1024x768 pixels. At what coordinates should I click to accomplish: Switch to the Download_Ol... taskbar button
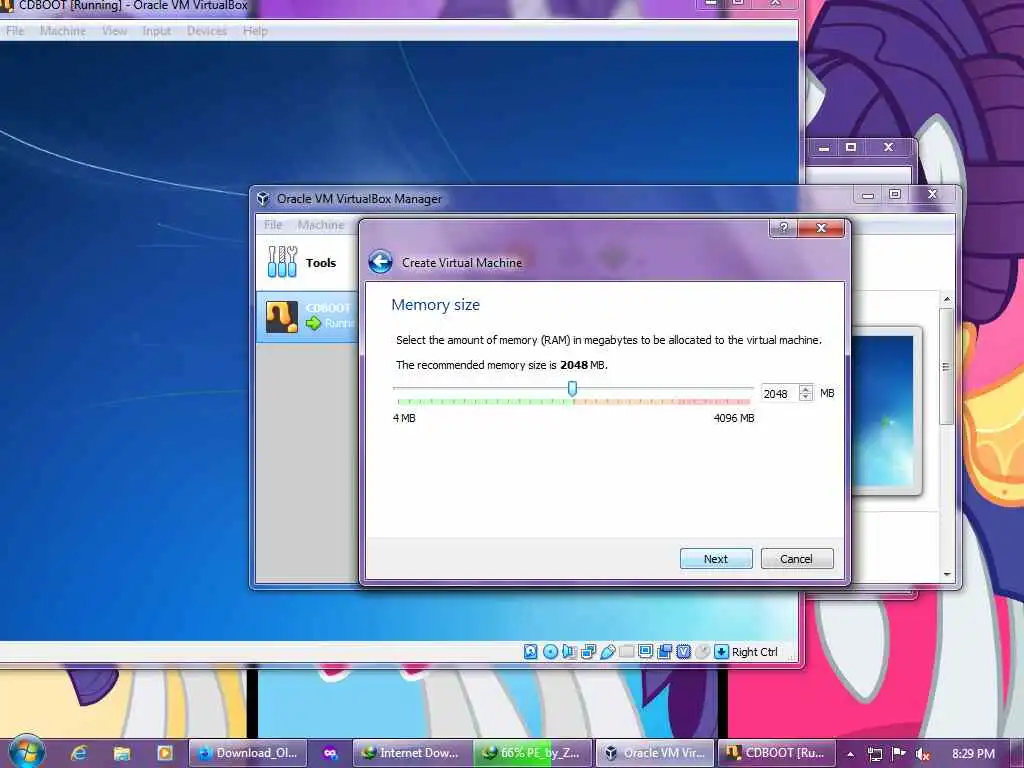pos(247,754)
